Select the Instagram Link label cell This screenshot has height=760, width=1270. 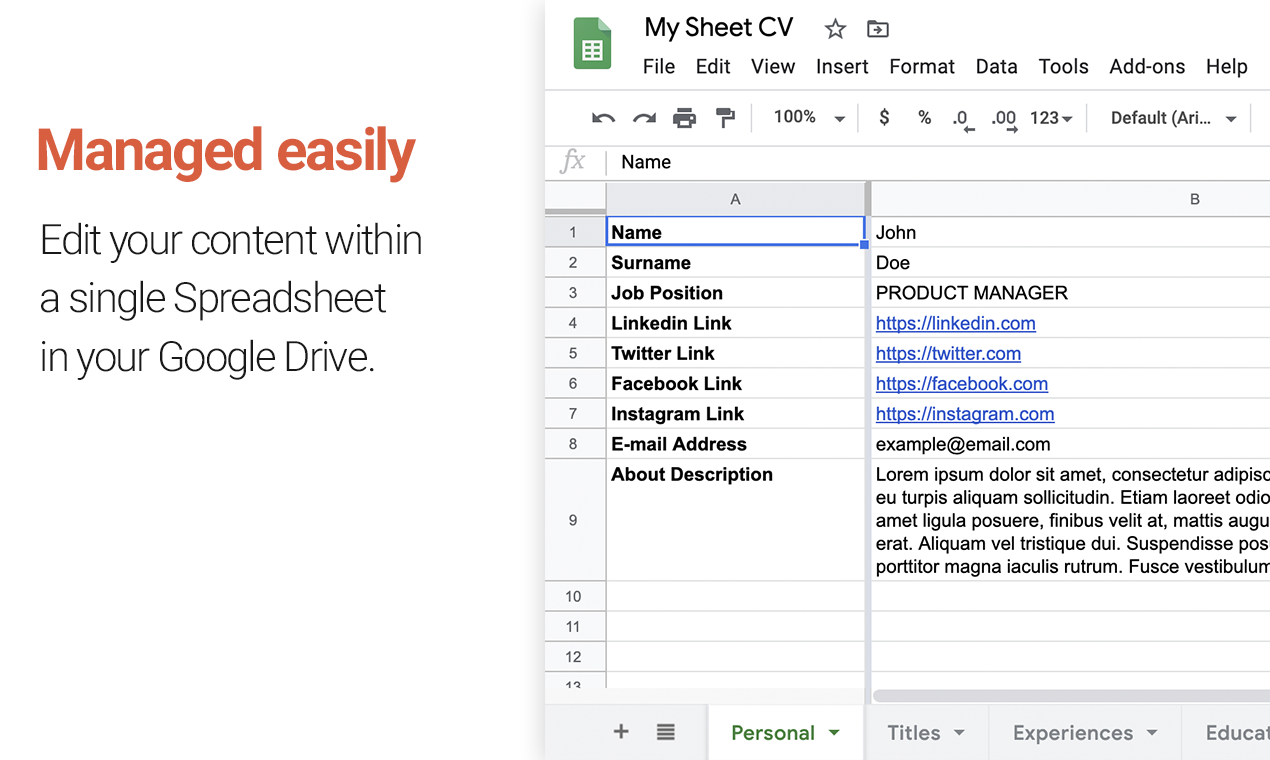pos(735,413)
